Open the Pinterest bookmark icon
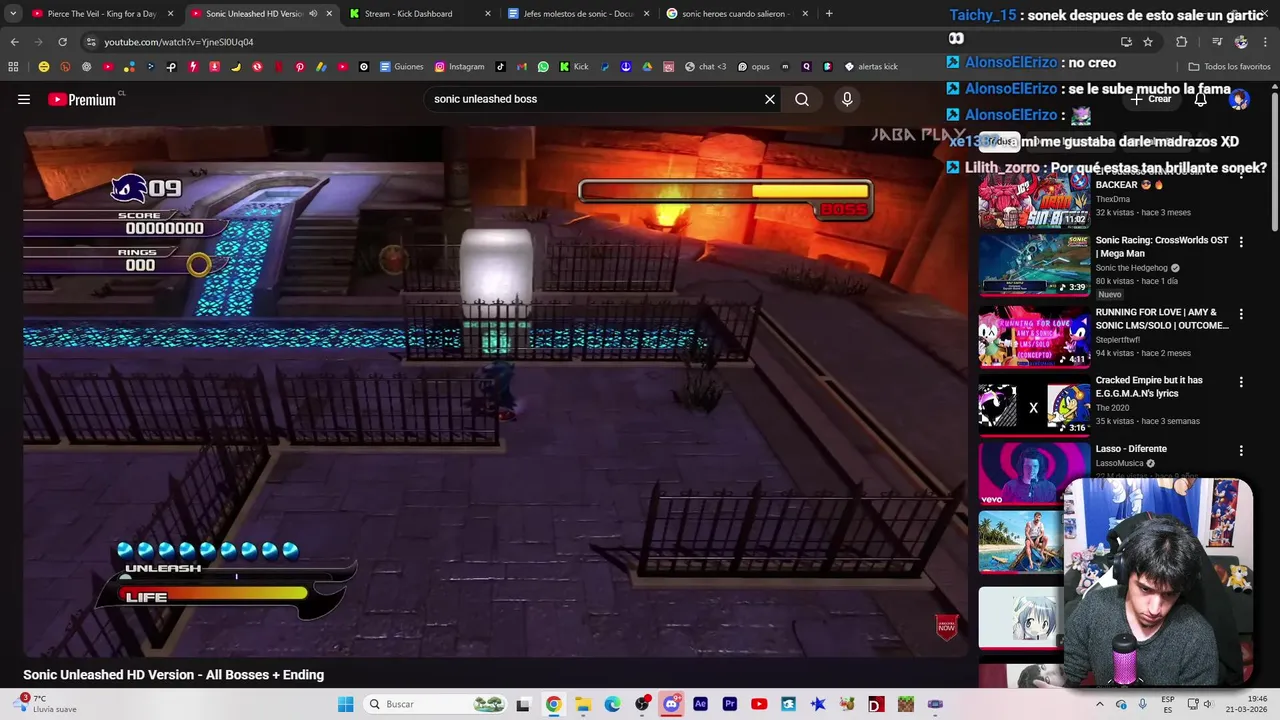Viewport: 1280px width, 720px height. [x=299, y=67]
